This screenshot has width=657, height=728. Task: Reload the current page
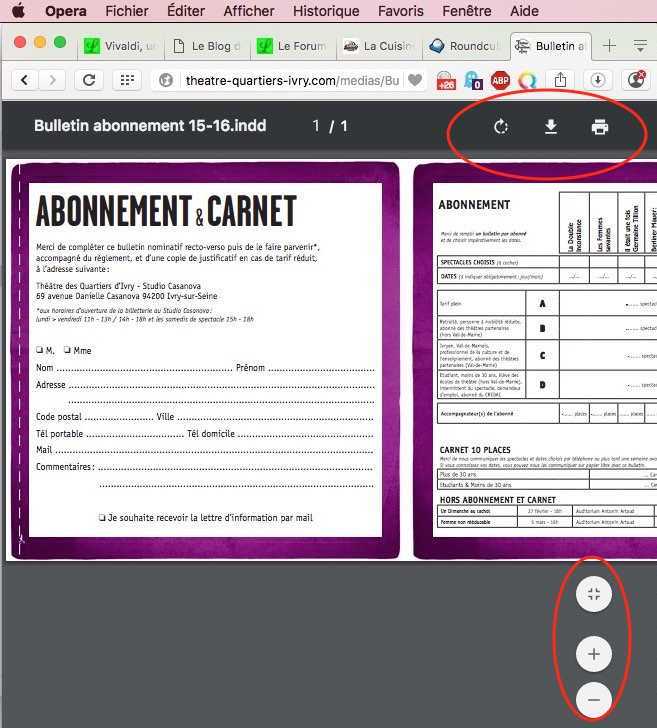pos(89,80)
